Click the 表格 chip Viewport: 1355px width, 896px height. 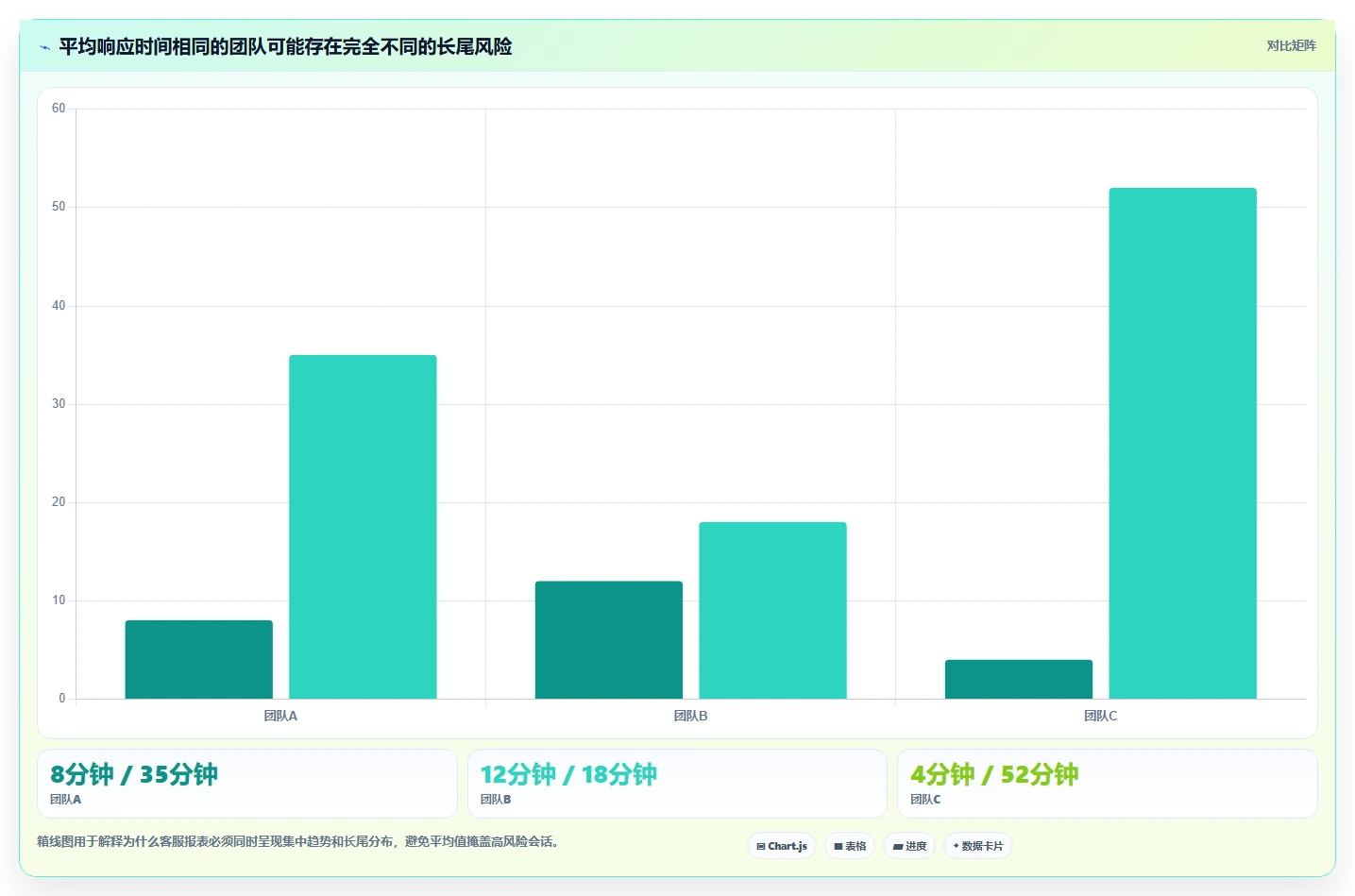coord(850,846)
